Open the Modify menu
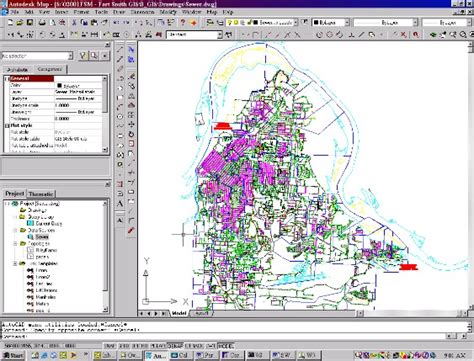474x361 pixels. [x=168, y=12]
